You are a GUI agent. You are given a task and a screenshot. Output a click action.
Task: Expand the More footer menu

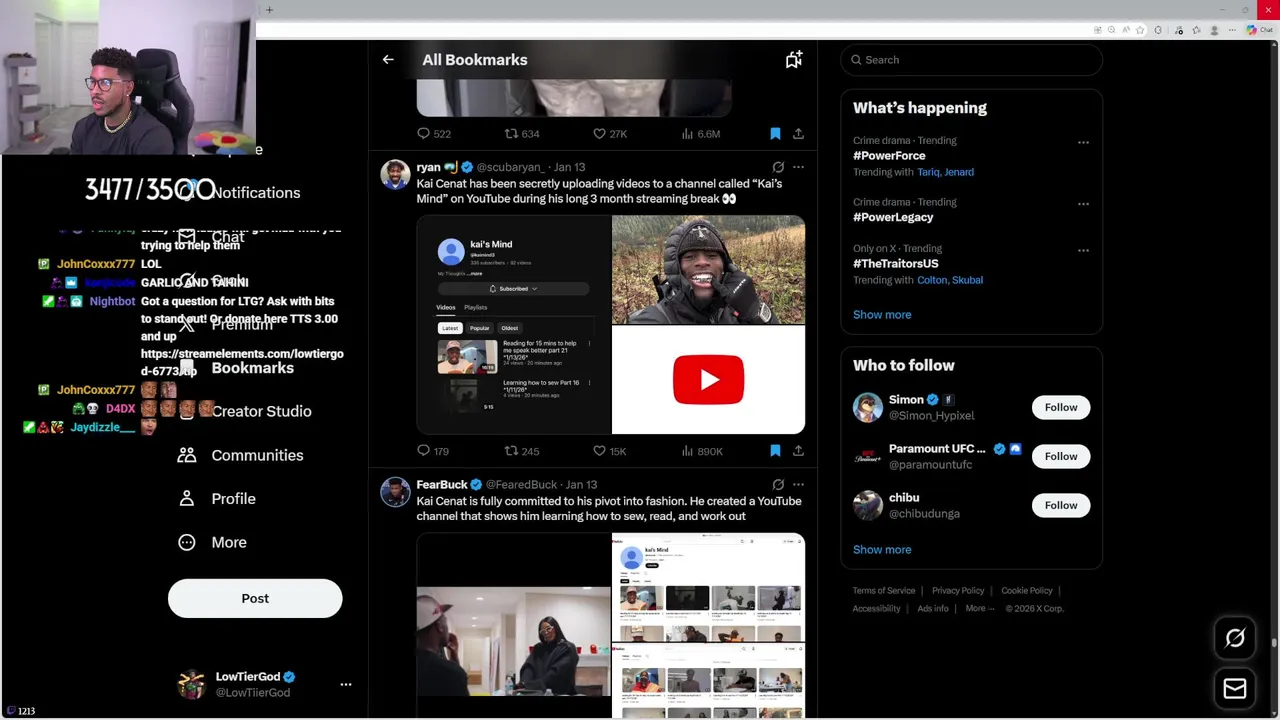coord(980,608)
